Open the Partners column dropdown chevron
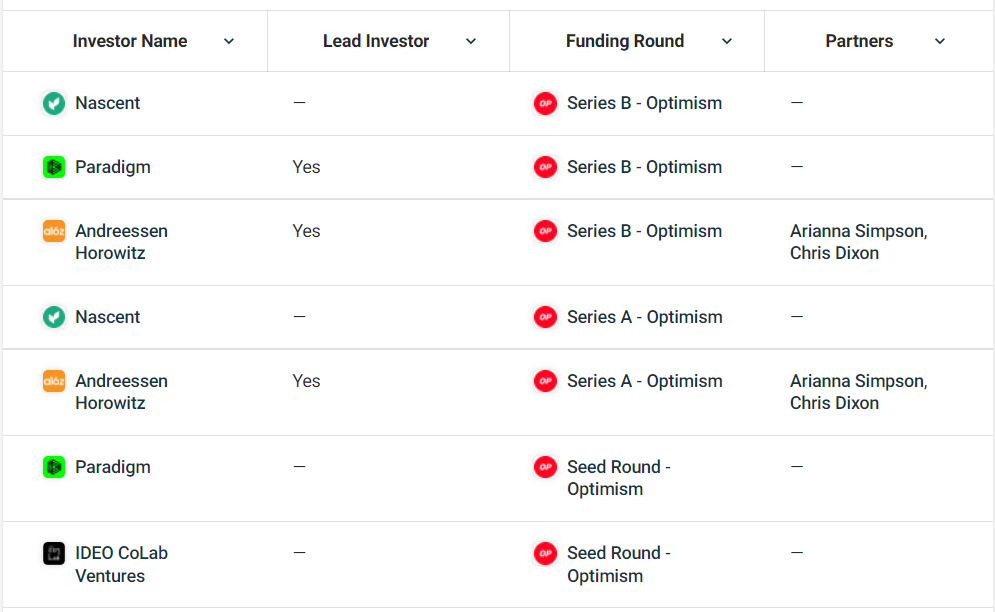Viewport: 995px width, 612px height. tap(940, 41)
